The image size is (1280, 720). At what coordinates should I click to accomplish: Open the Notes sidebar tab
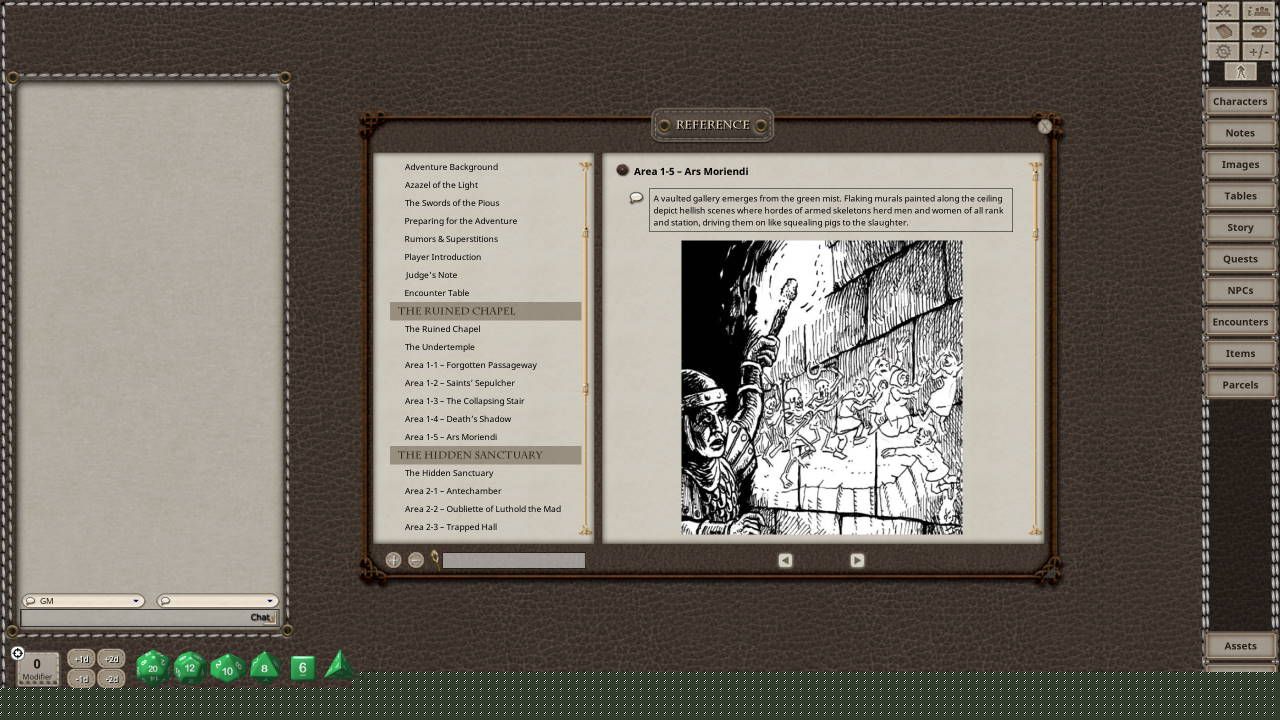point(1240,133)
